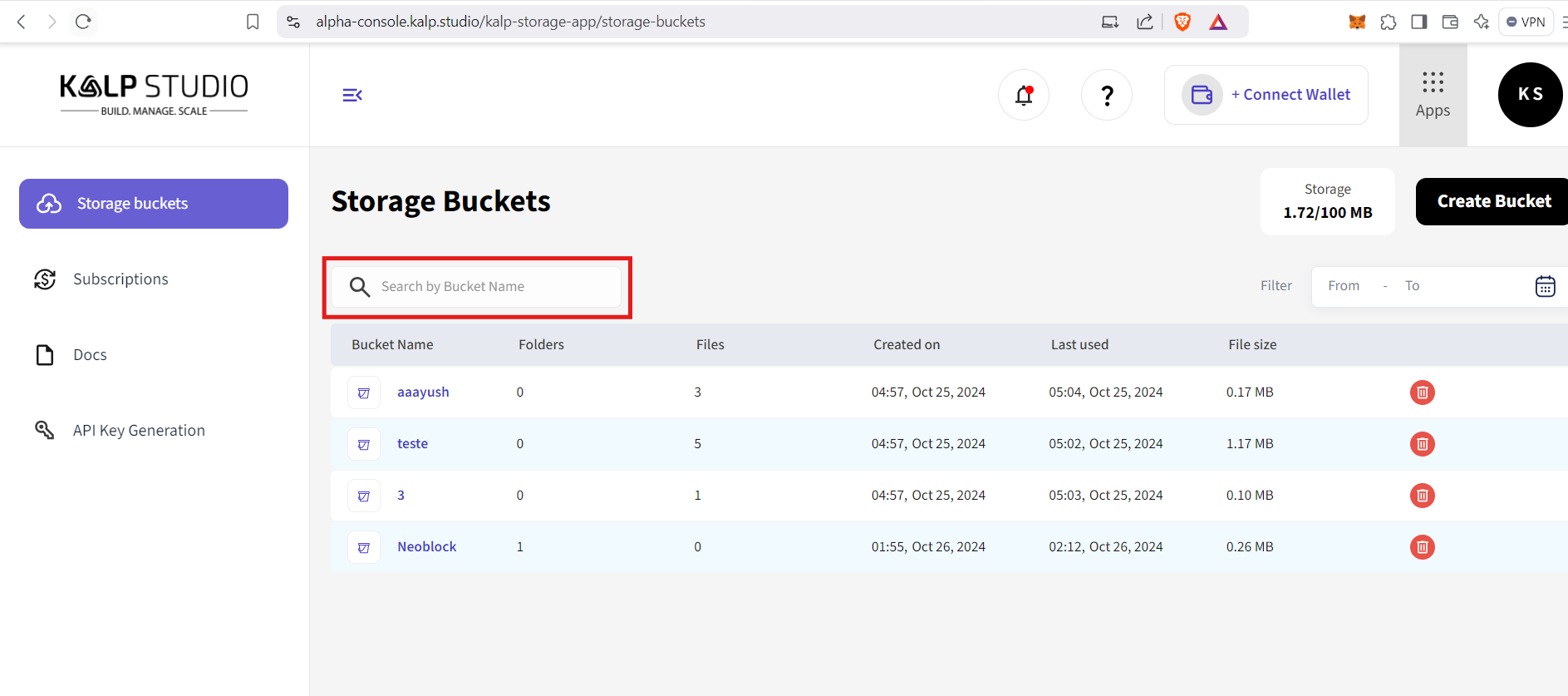
Task: Select the From date filter field
Action: 1344,286
